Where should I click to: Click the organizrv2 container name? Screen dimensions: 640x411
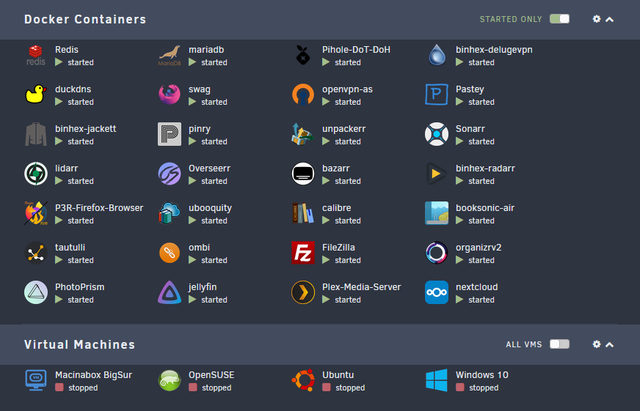478,248
